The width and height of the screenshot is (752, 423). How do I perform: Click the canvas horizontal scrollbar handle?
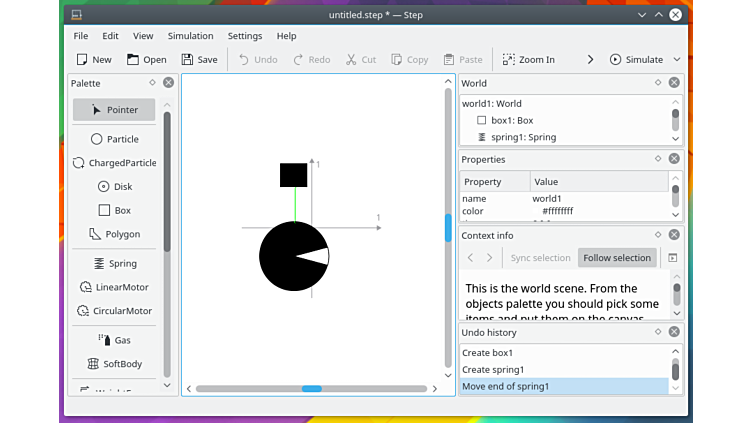[x=311, y=388]
